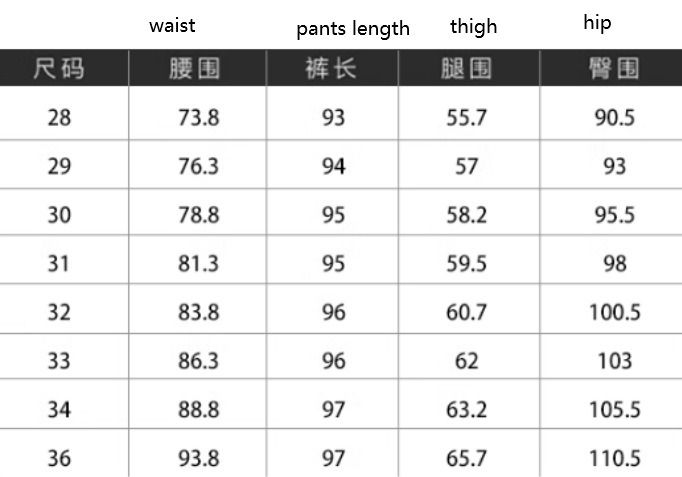This screenshot has height=477, width=682.
Task: Click thigh value 59.5
Action: 466,264
